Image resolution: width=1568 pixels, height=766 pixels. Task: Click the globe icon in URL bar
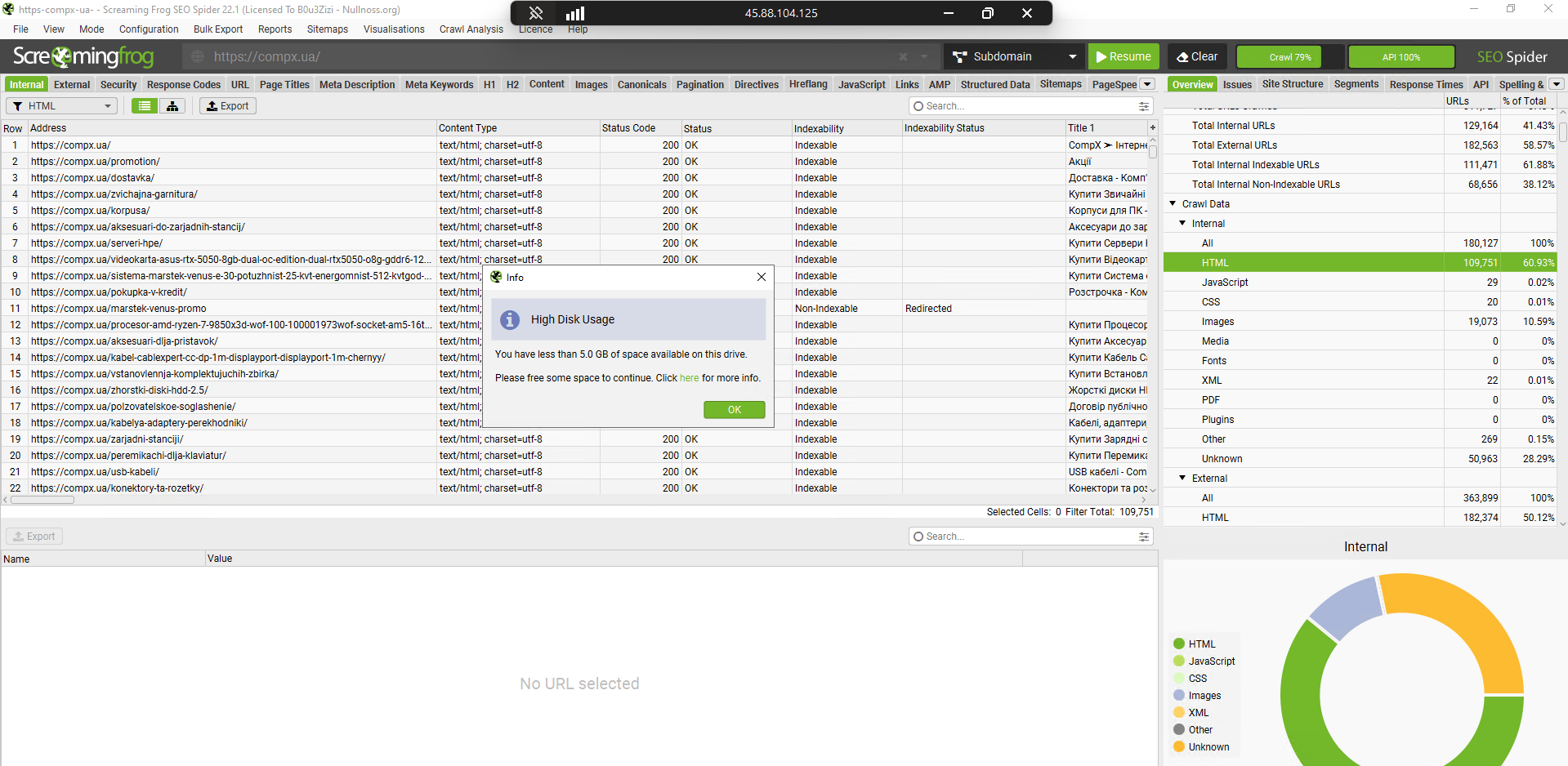198,56
